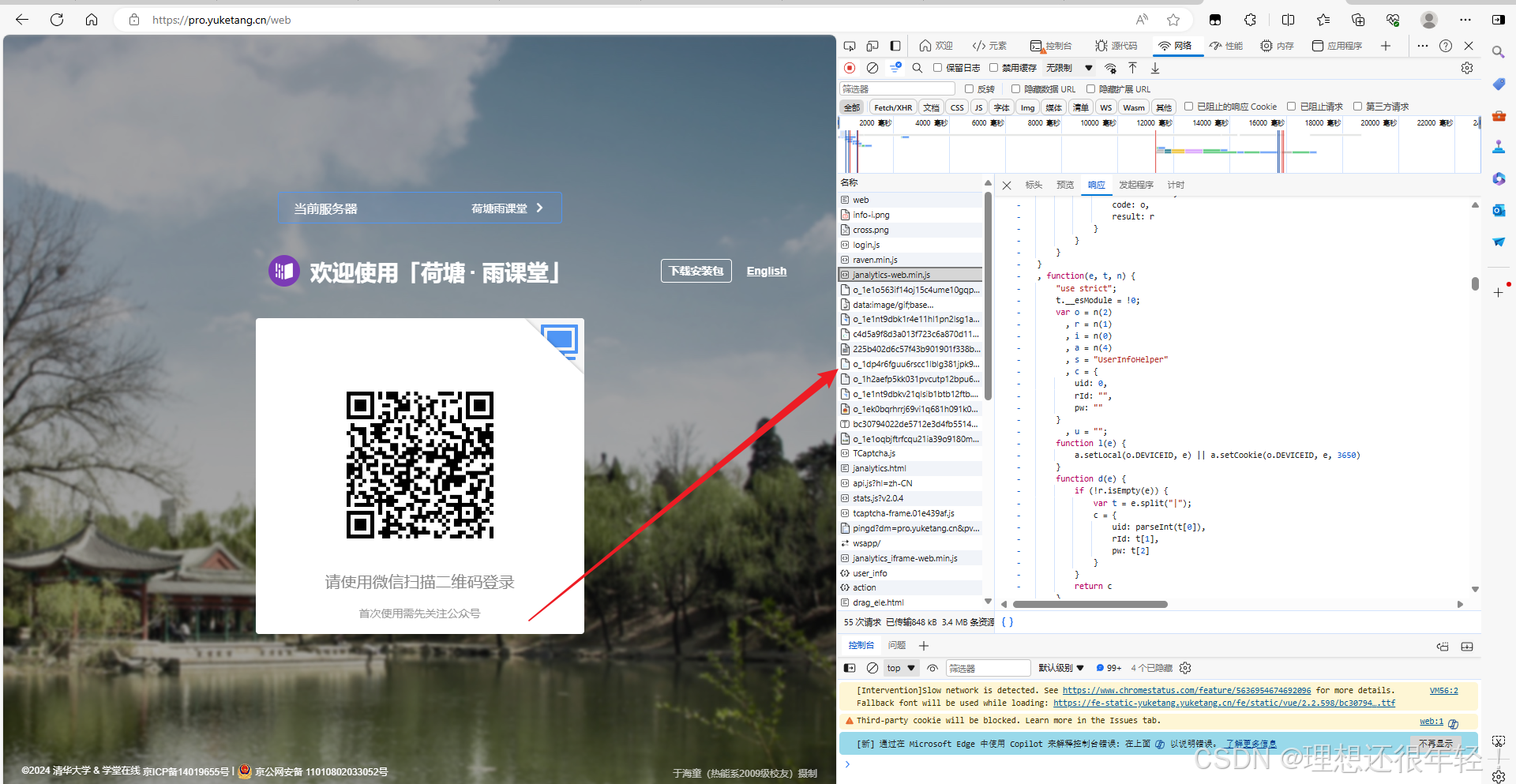Check the 已阻止请求 checkbox
Viewport: 1516px width, 784px height.
pyautogui.click(x=1292, y=107)
